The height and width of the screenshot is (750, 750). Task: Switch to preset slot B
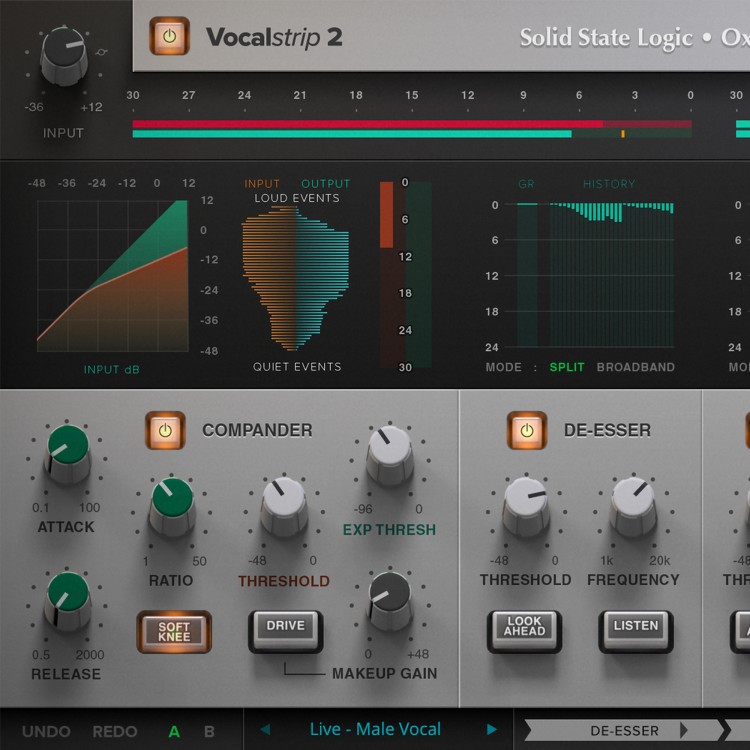(209, 731)
